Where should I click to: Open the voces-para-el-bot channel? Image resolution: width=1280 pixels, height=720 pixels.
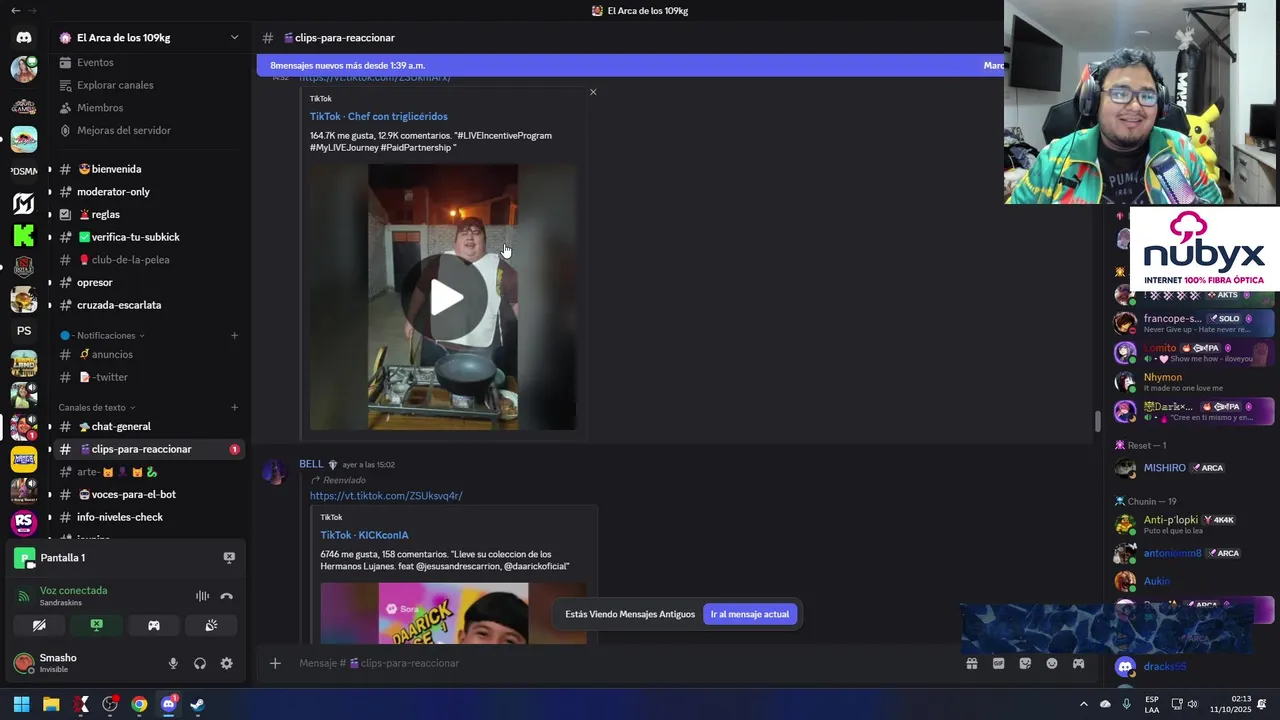[150, 494]
